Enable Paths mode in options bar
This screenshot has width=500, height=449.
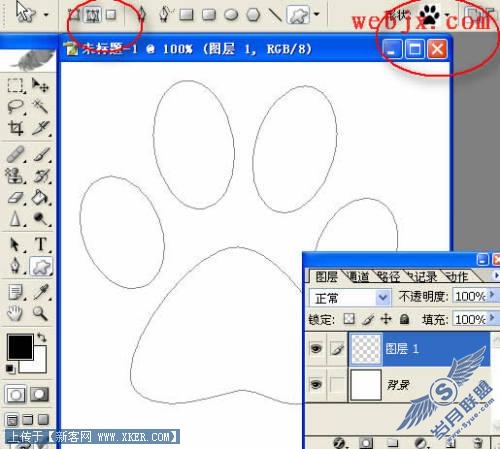(x=93, y=15)
